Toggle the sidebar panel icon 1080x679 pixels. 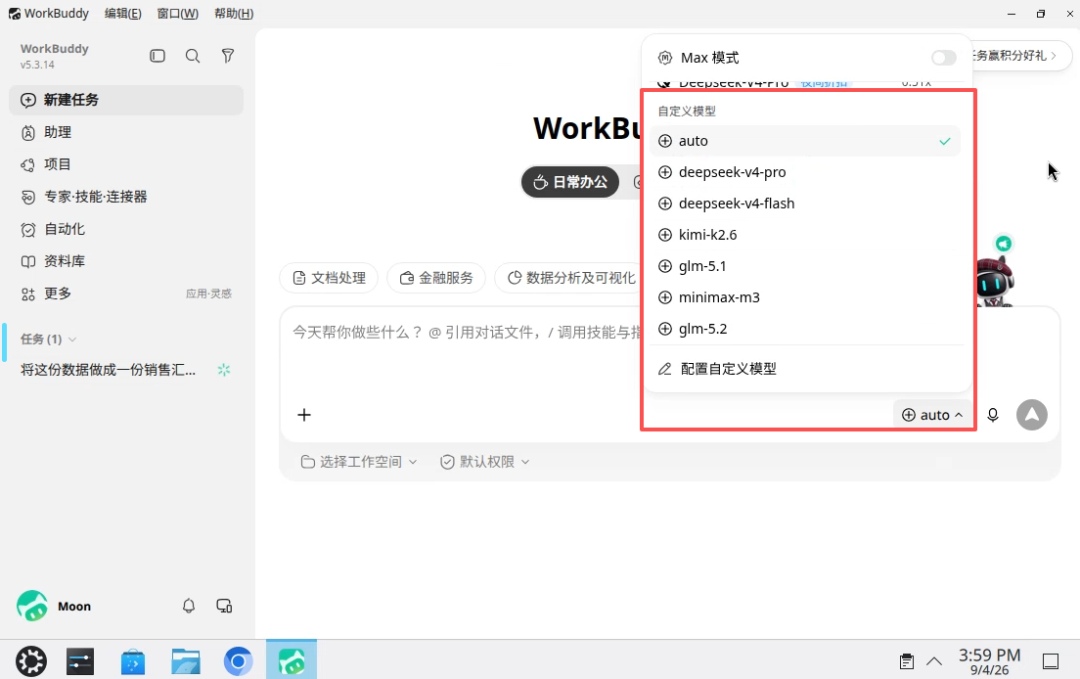(157, 56)
